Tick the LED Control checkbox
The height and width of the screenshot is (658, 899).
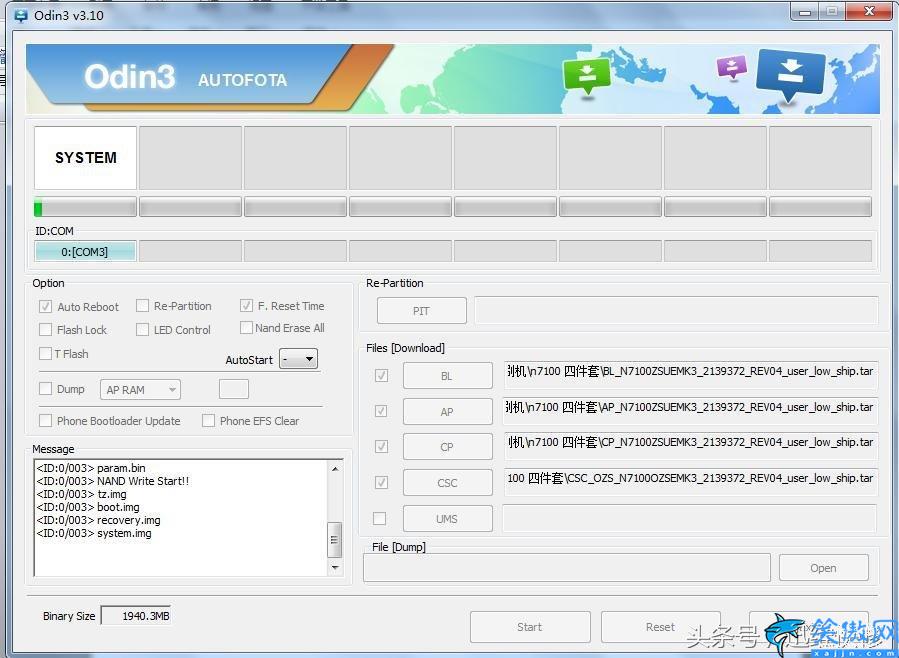coord(142,330)
